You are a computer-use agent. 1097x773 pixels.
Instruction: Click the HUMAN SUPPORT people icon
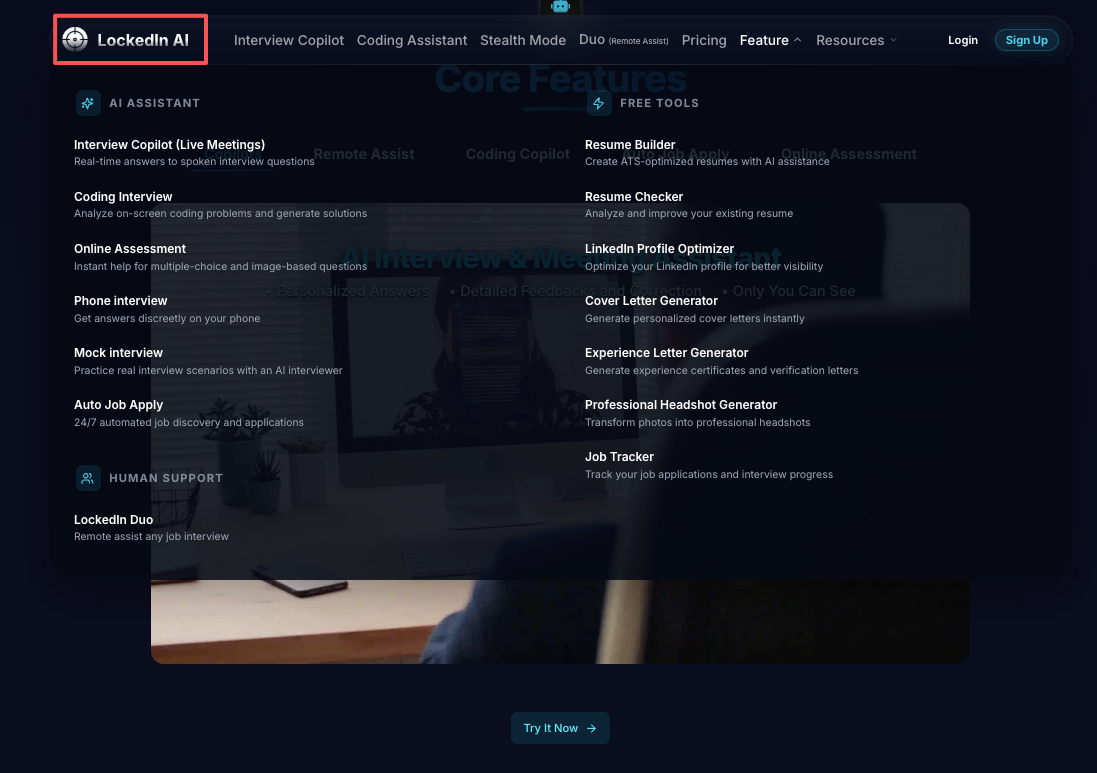click(88, 478)
